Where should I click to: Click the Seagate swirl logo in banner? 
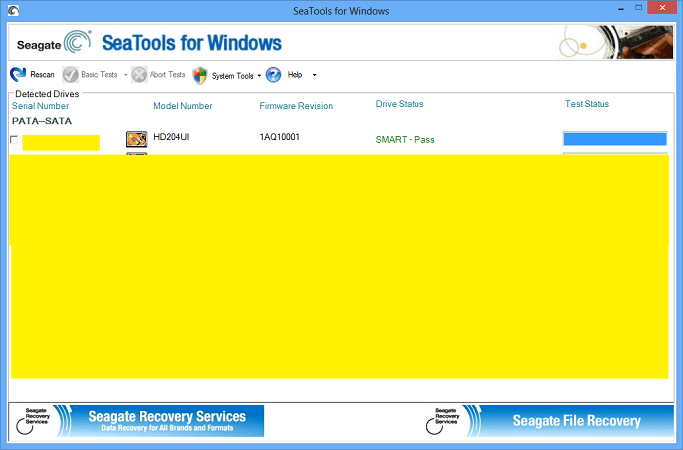click(x=77, y=42)
